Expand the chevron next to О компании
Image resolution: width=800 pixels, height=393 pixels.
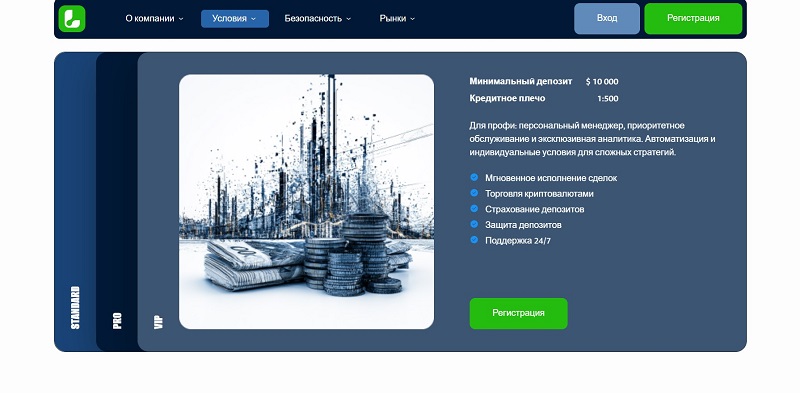[181, 19]
